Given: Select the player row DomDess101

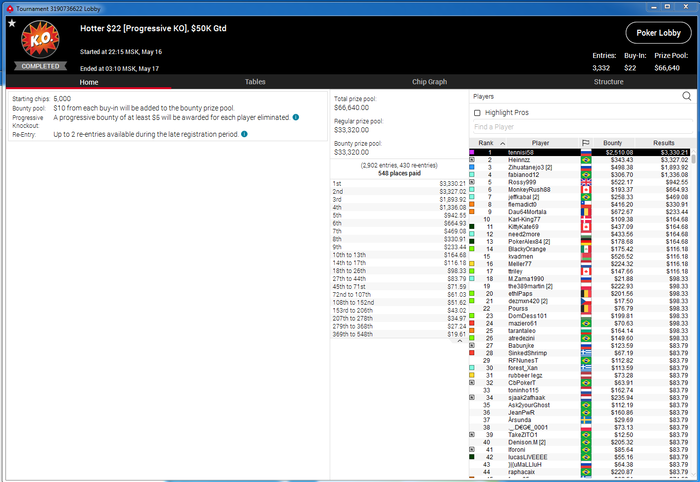Looking at the screenshot, I should tap(579, 316).
